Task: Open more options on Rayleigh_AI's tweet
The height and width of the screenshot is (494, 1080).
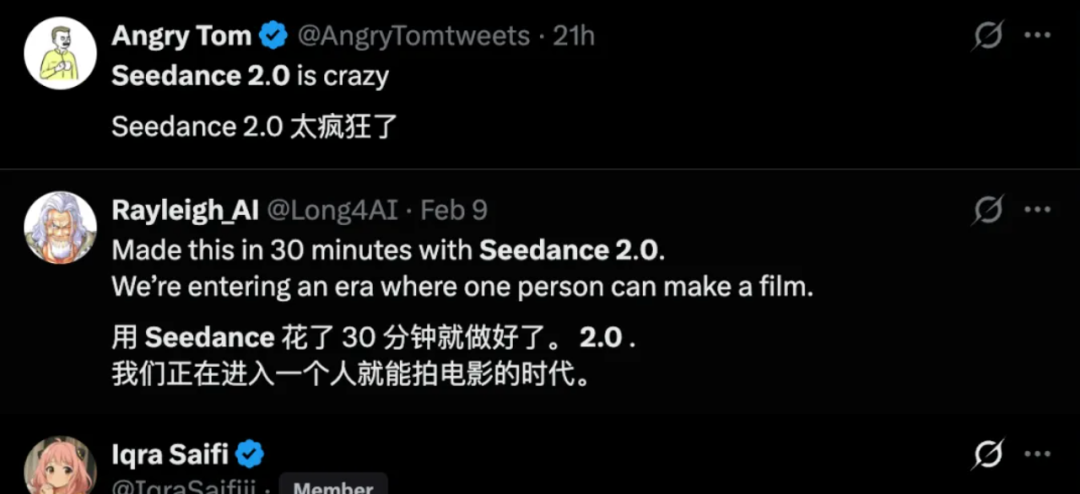Action: (x=1037, y=210)
